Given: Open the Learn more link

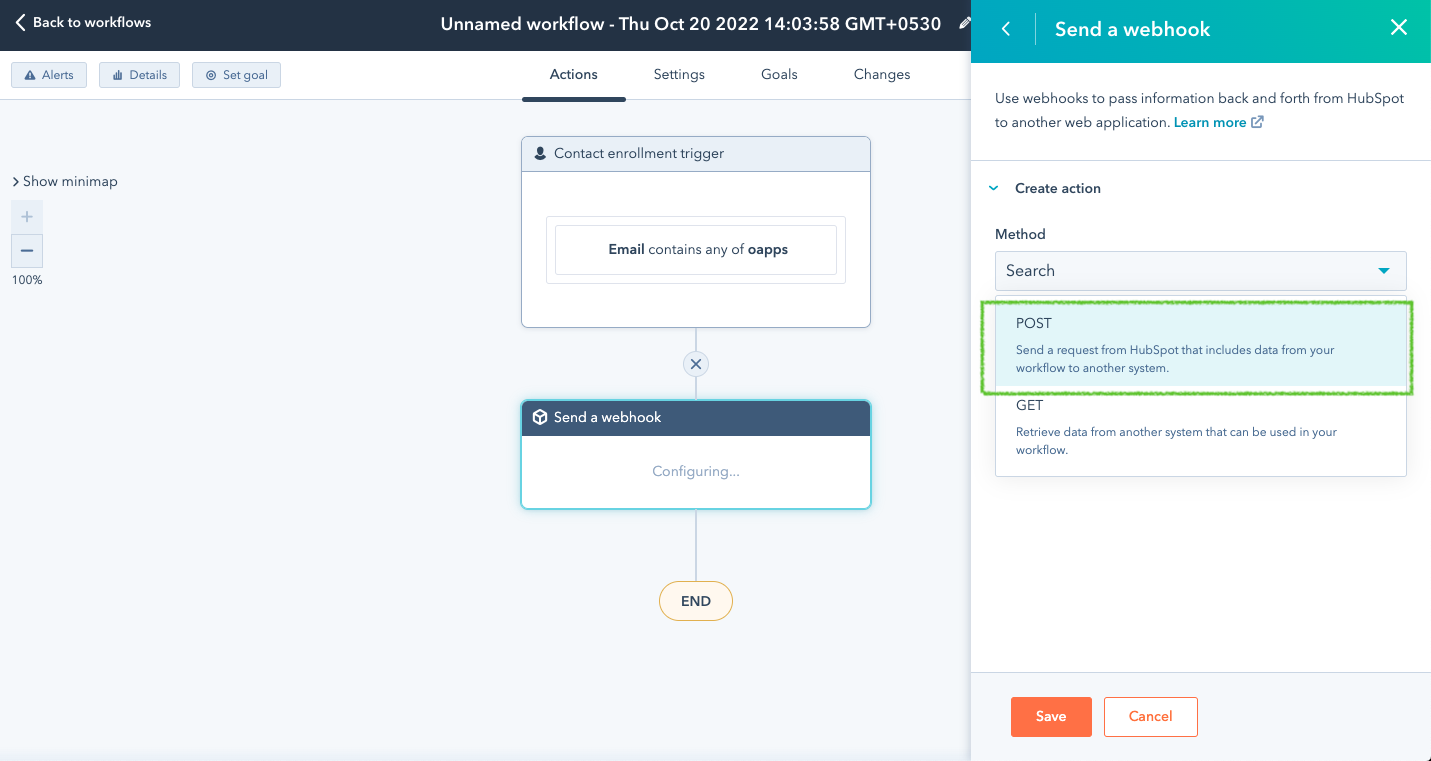Looking at the screenshot, I should 1218,122.
